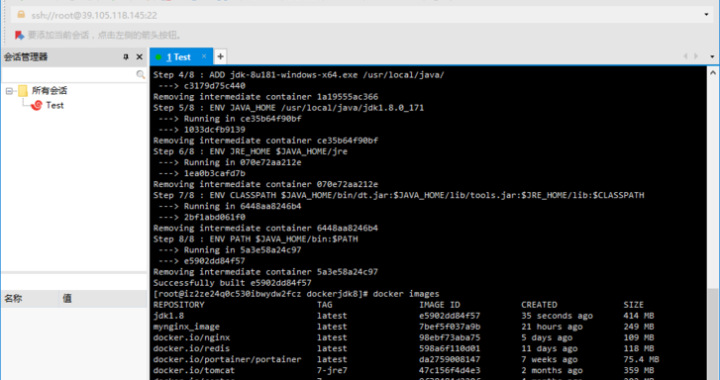
Task: Click "Successfully built e5902dd84f57" line
Action: click(232, 283)
